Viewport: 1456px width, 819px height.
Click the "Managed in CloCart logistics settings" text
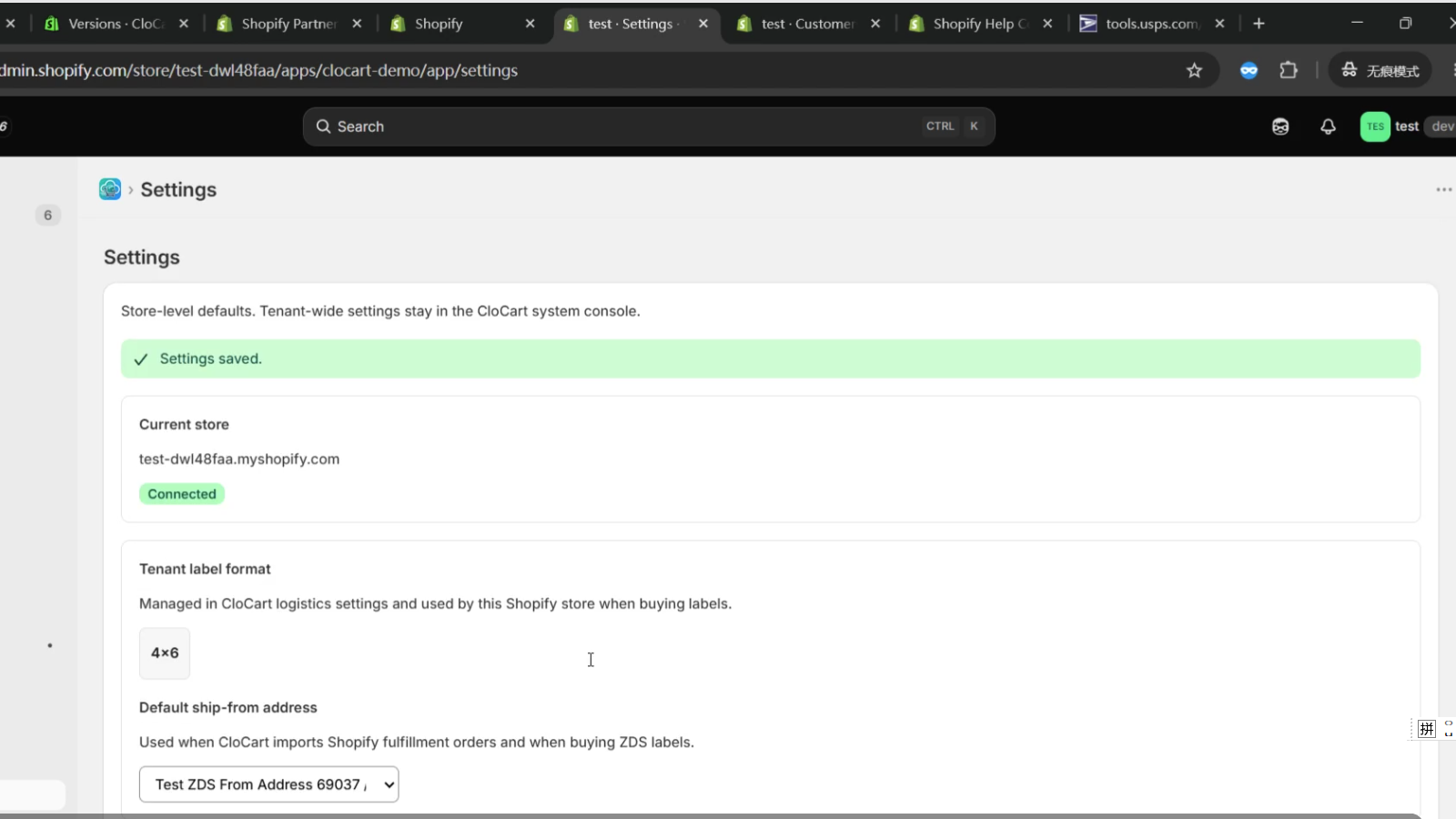[x=435, y=604]
